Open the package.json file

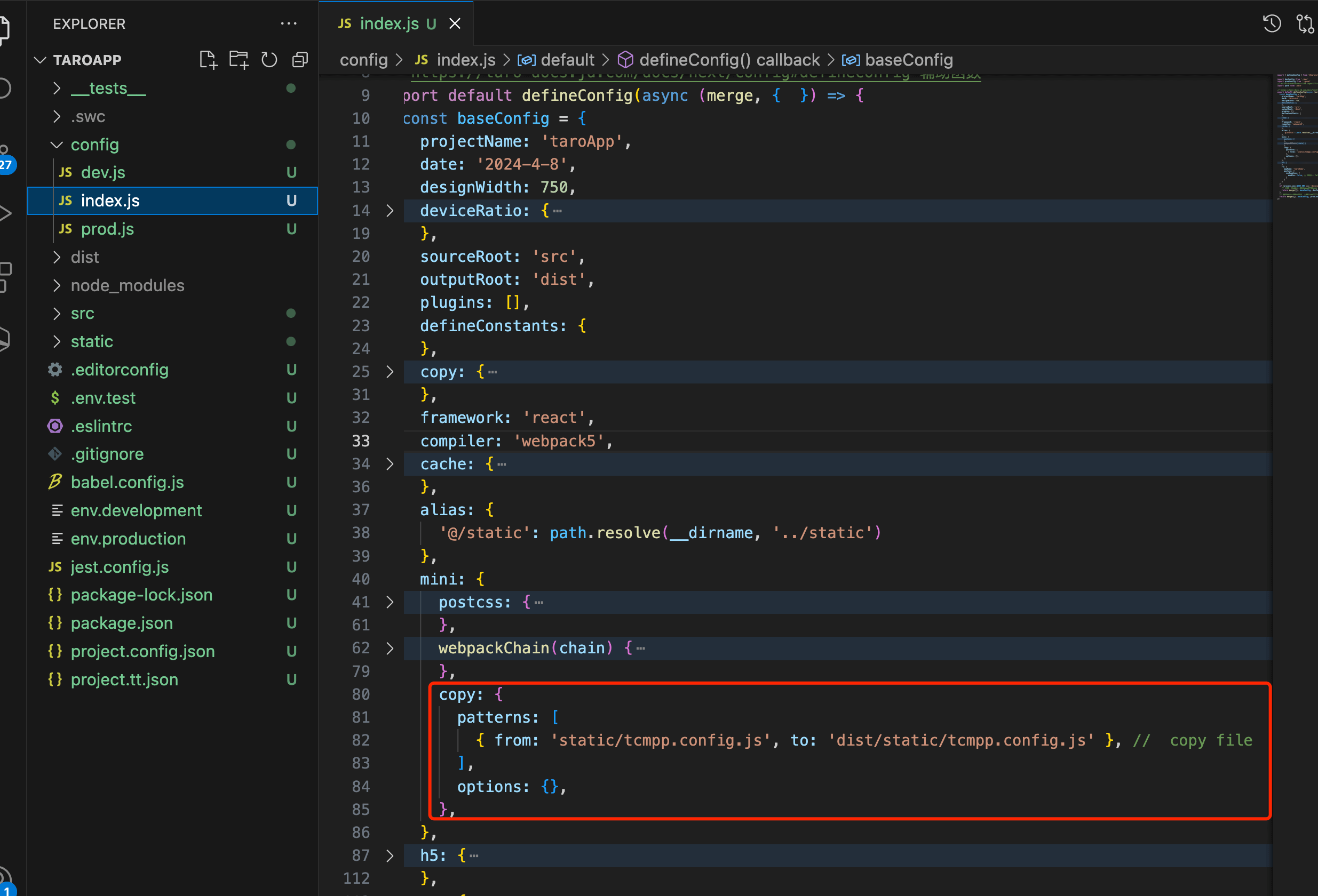tap(121, 623)
